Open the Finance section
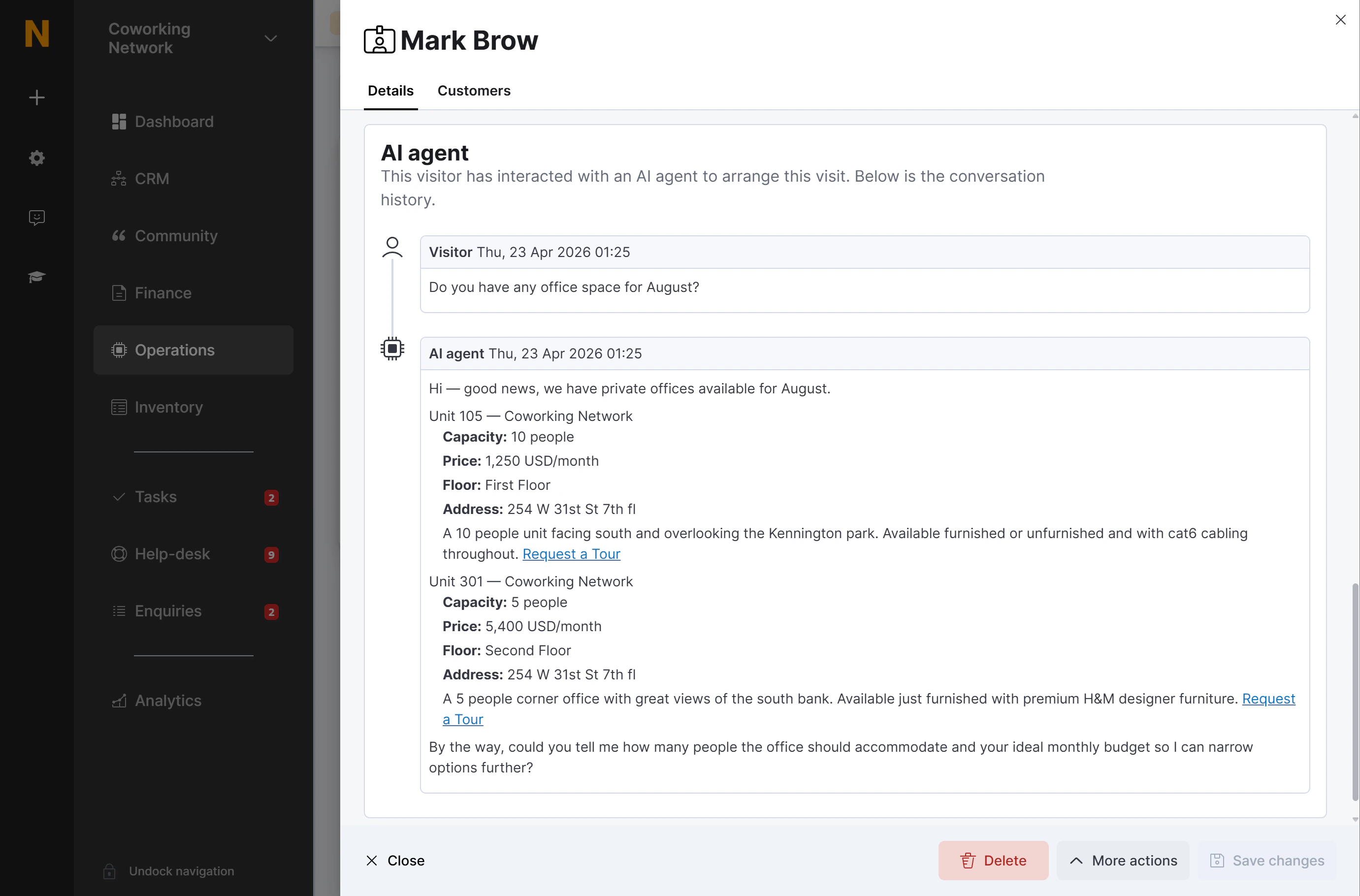This screenshot has width=1360, height=896. [x=162, y=292]
